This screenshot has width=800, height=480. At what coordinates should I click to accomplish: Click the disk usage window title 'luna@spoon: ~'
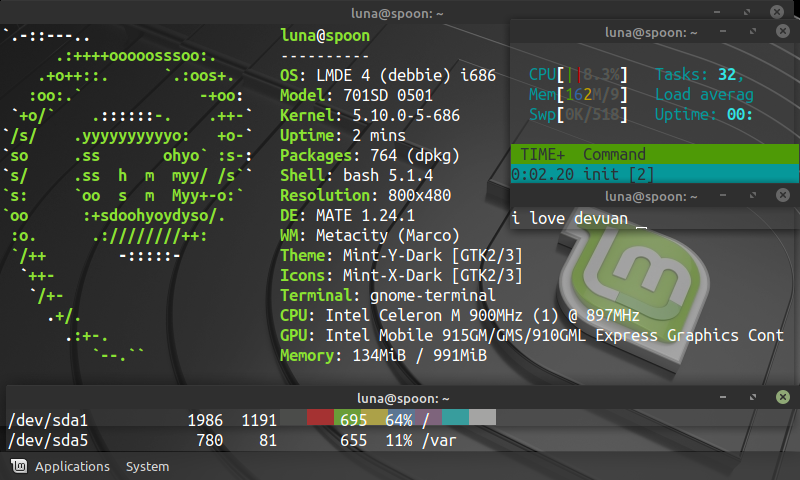(403, 398)
